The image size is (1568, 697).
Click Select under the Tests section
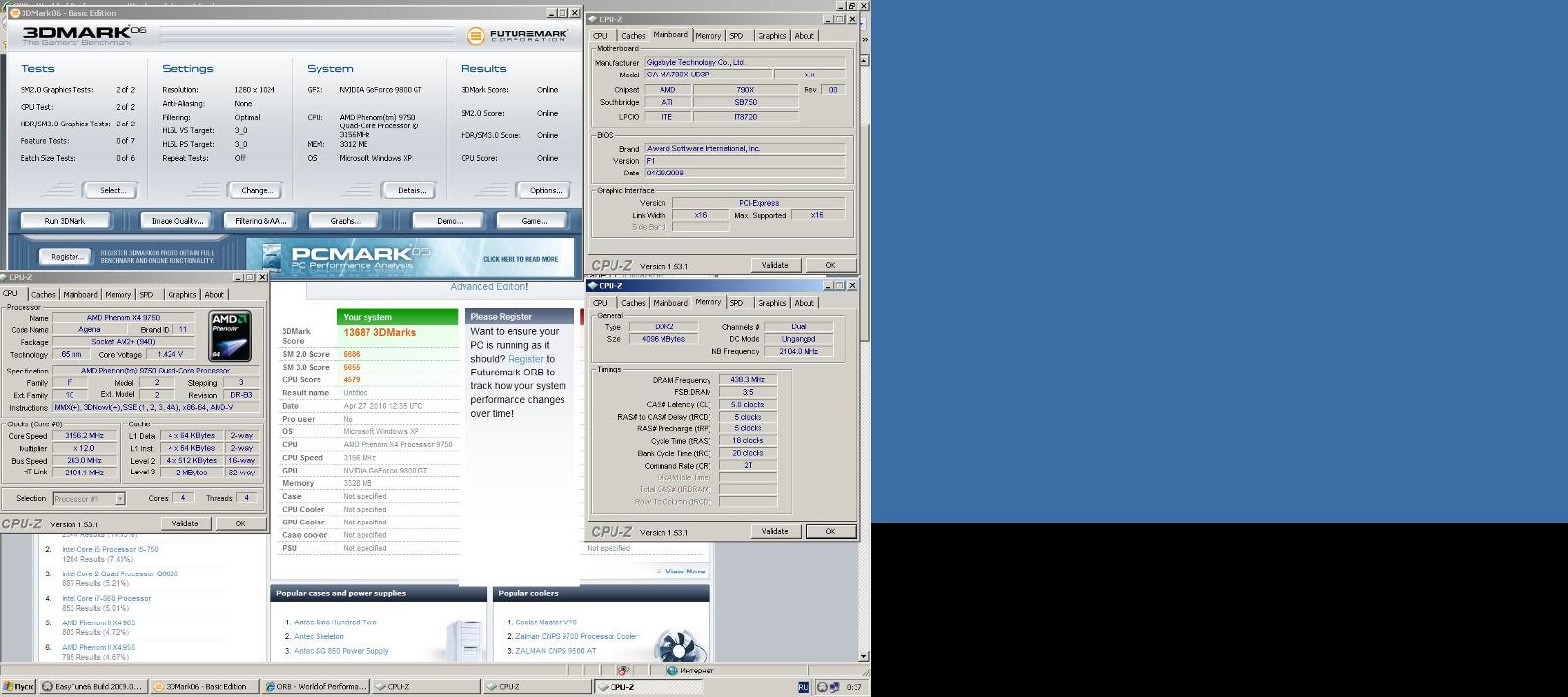click(112, 190)
